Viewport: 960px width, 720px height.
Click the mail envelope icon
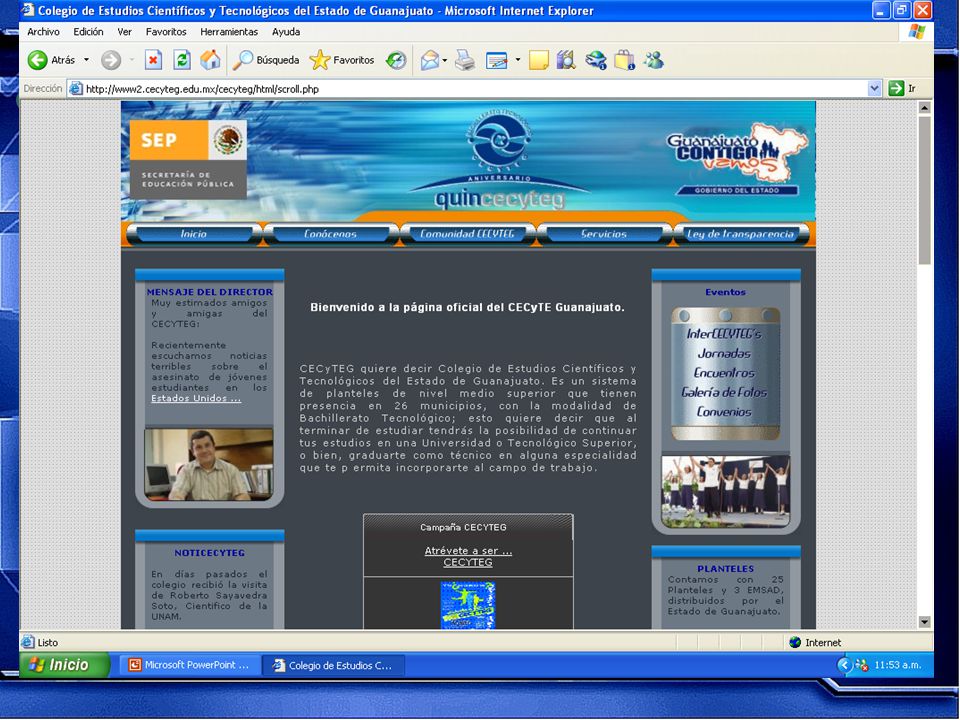pyautogui.click(x=430, y=60)
